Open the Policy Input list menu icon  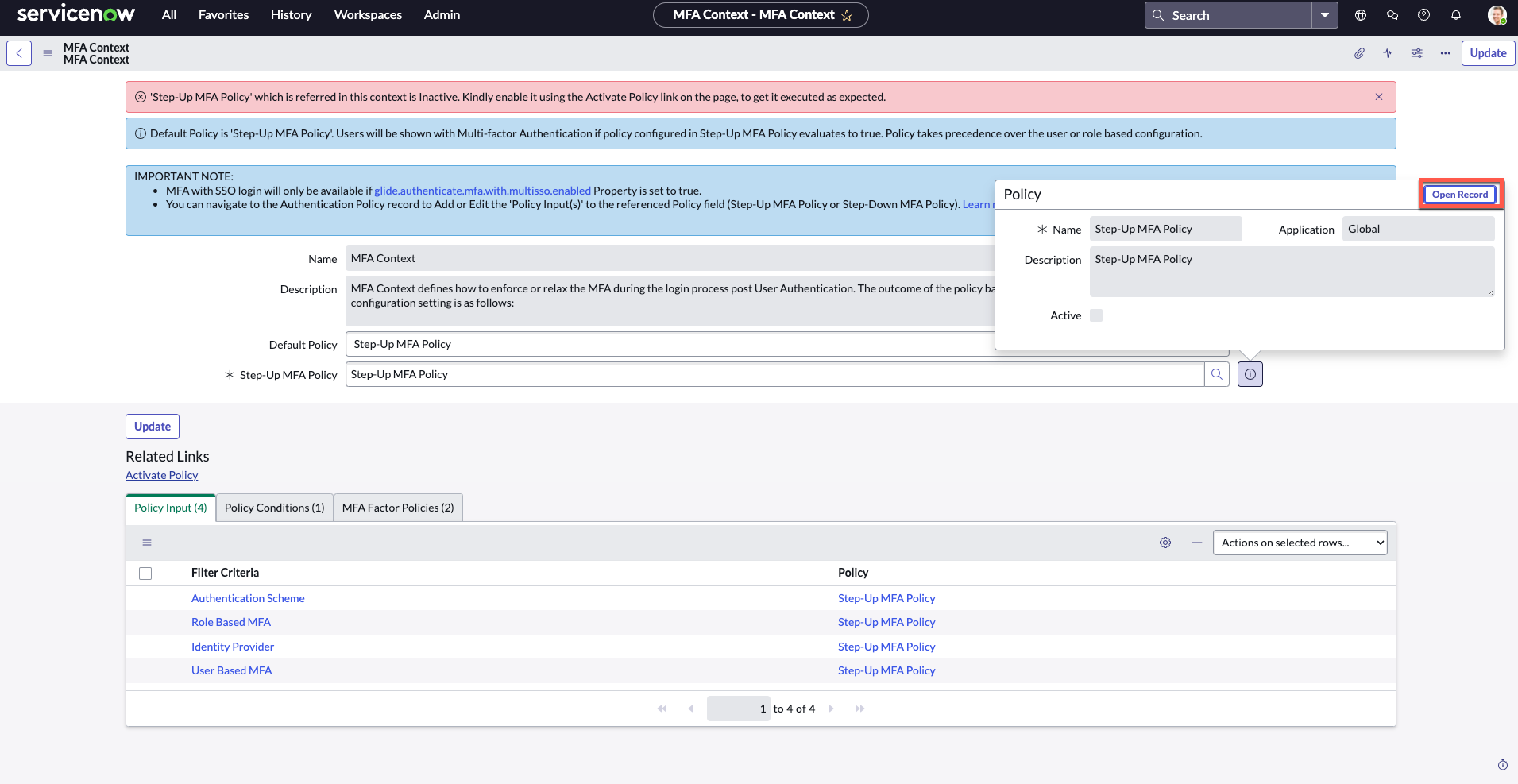click(147, 543)
